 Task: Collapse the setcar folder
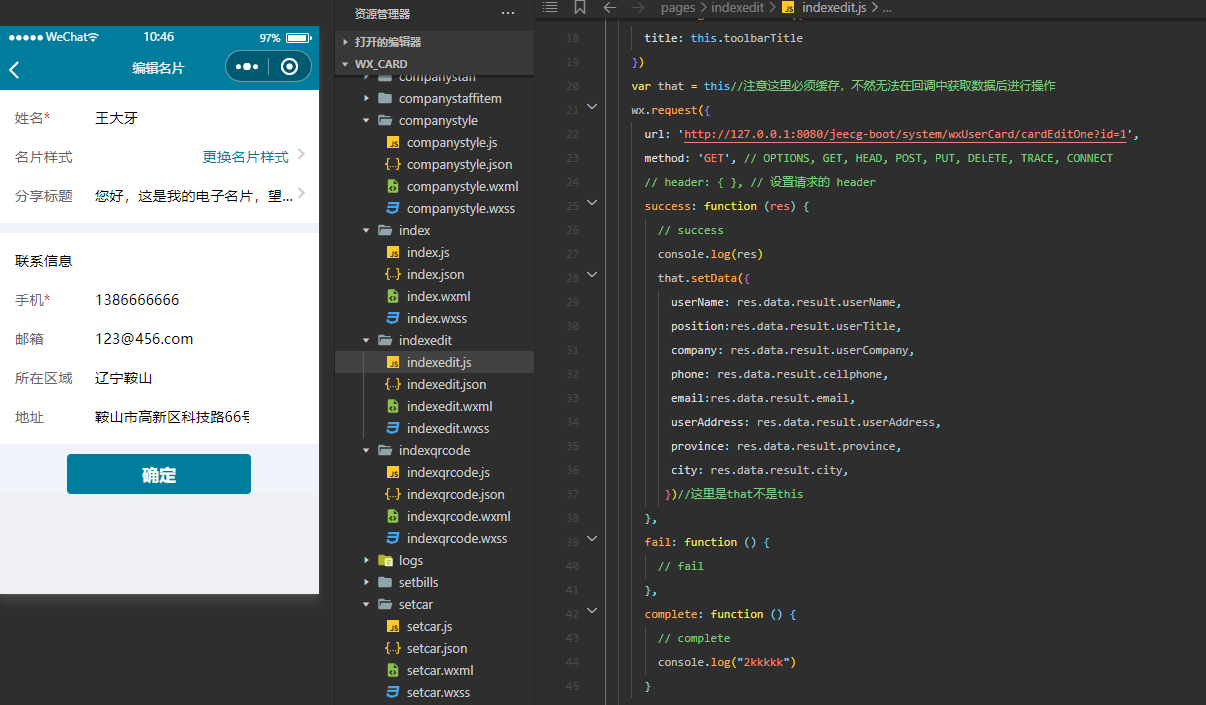pos(416,605)
